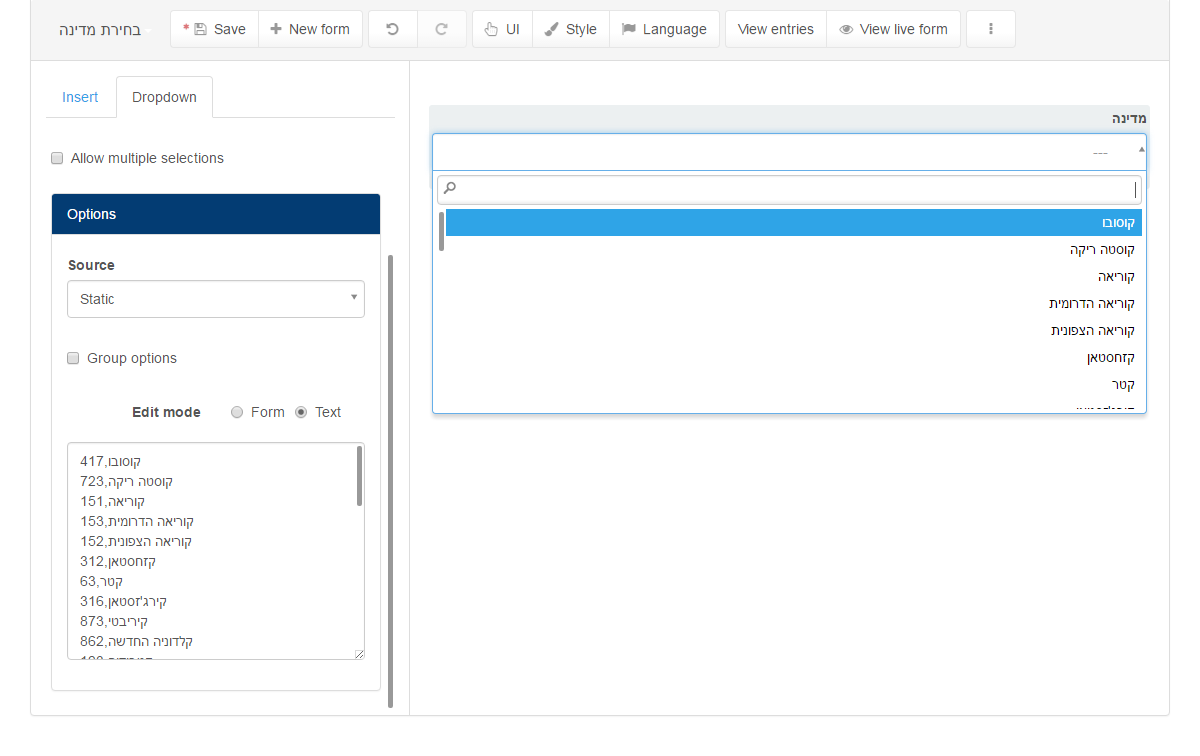Screen dimensions: 1200x756
Task: Click the 862,קלדוניה החדשה line
Action: point(136,641)
